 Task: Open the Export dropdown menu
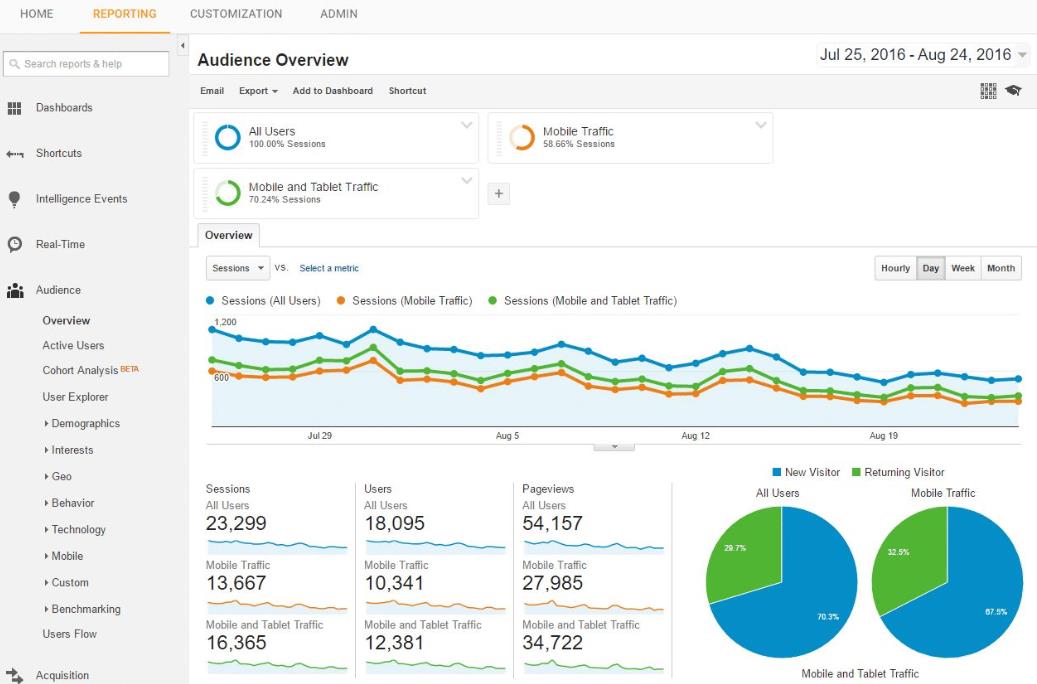258,91
